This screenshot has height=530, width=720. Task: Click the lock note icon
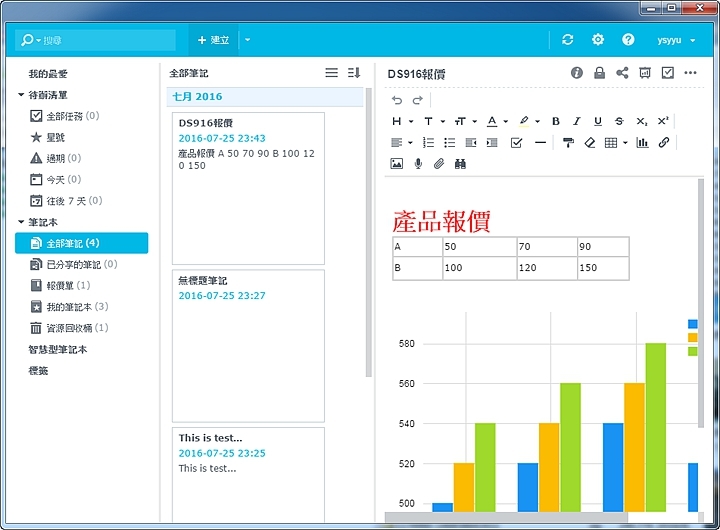coord(599,73)
